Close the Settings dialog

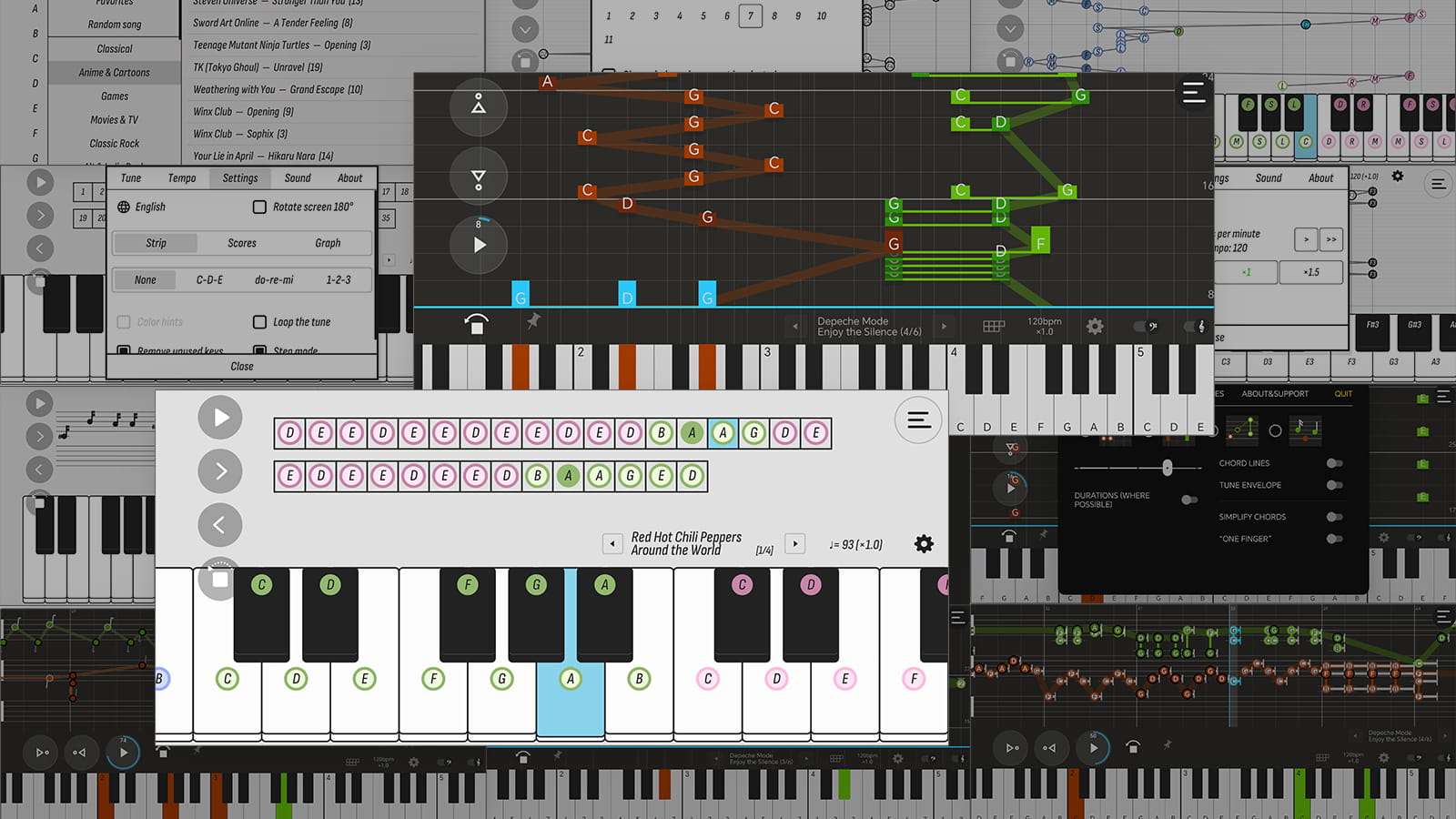[242, 367]
